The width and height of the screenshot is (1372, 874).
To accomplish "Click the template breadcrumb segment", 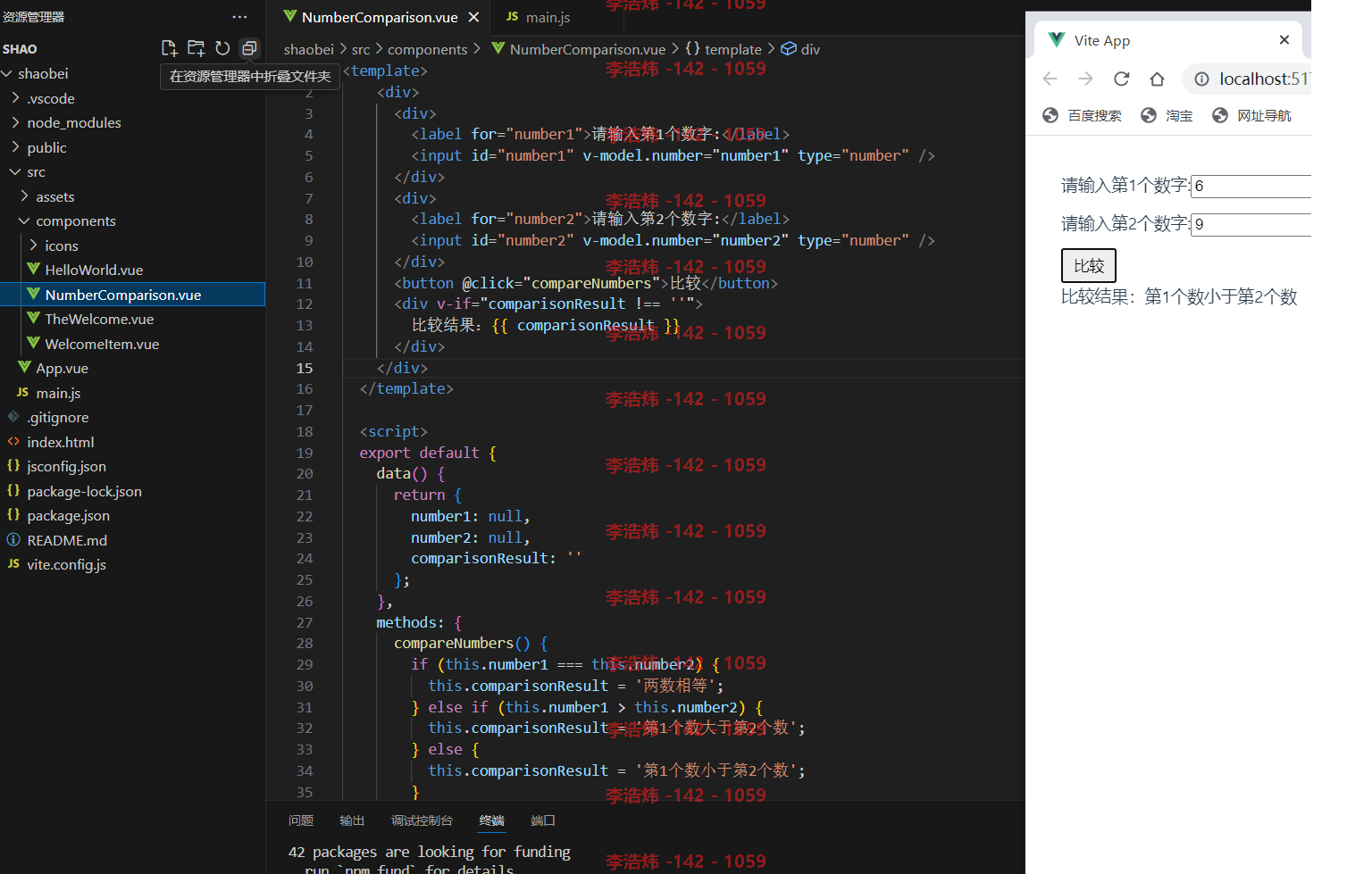I will (x=732, y=49).
